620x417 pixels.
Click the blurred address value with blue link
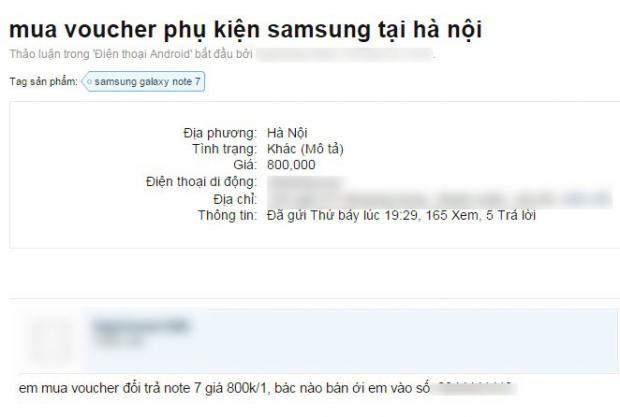click(439, 199)
